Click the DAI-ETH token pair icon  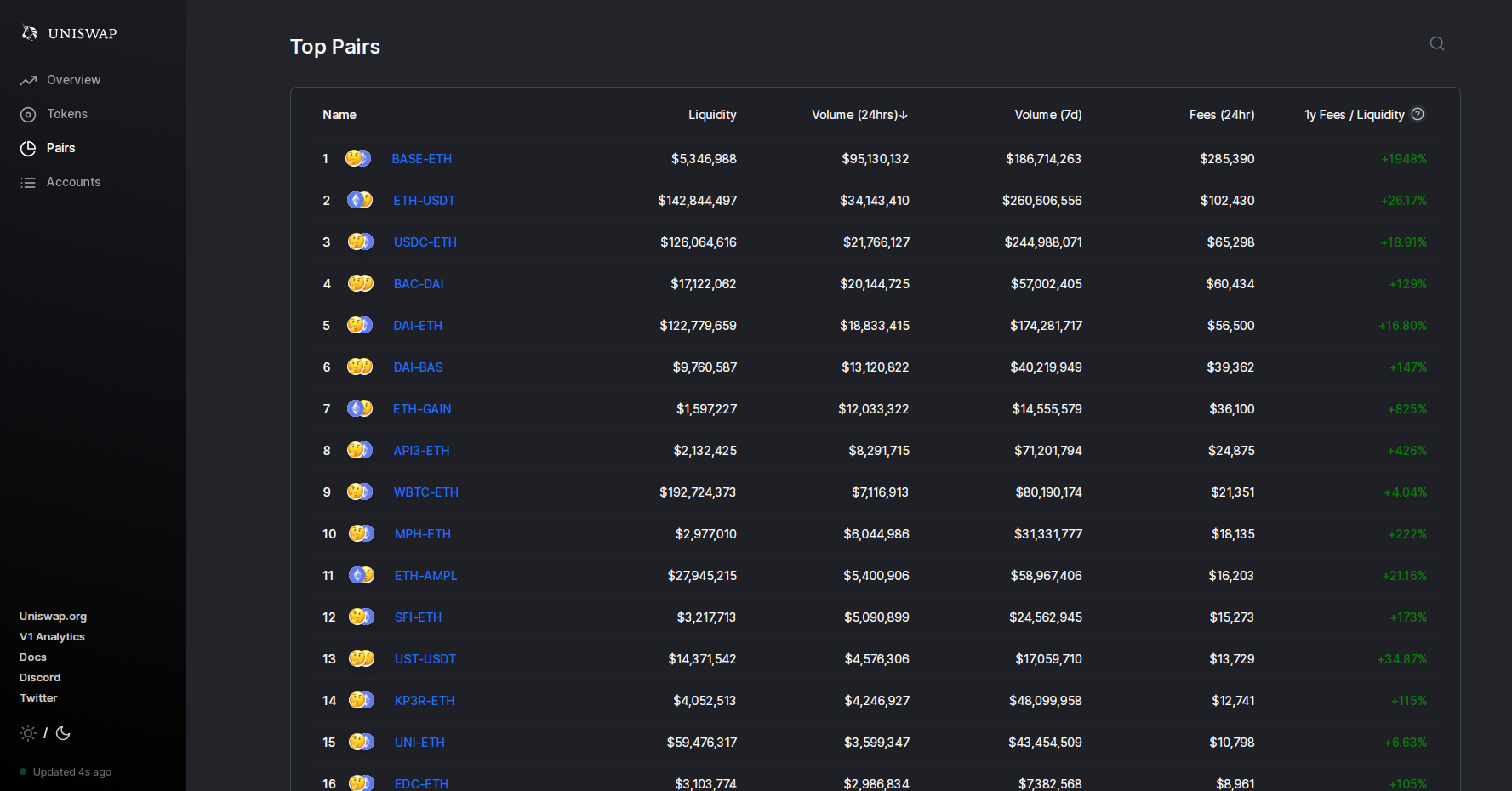[360, 325]
